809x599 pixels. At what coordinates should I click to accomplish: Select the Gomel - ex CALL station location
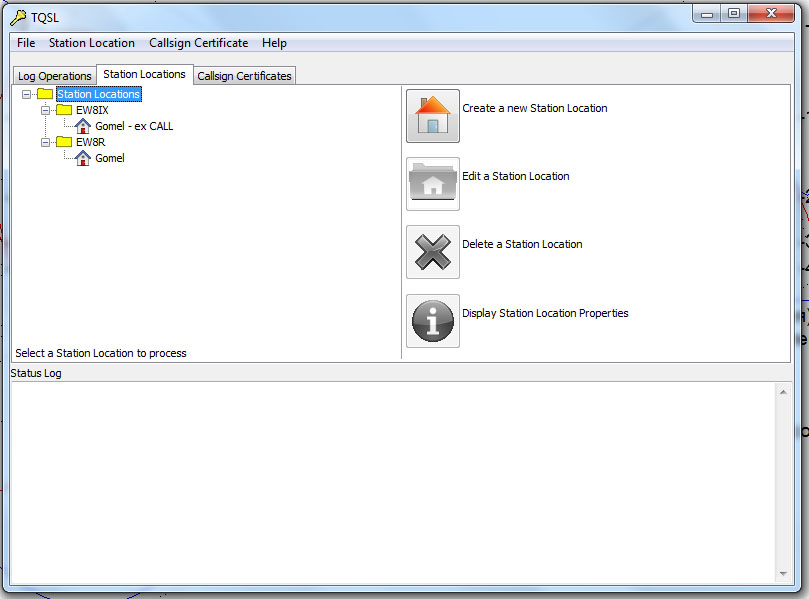[134, 126]
